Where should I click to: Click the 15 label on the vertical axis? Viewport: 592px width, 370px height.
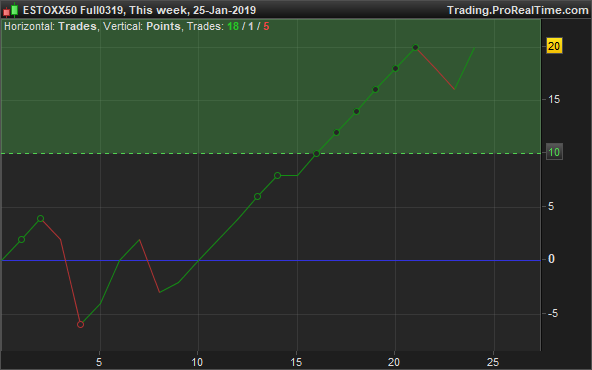pos(554,100)
